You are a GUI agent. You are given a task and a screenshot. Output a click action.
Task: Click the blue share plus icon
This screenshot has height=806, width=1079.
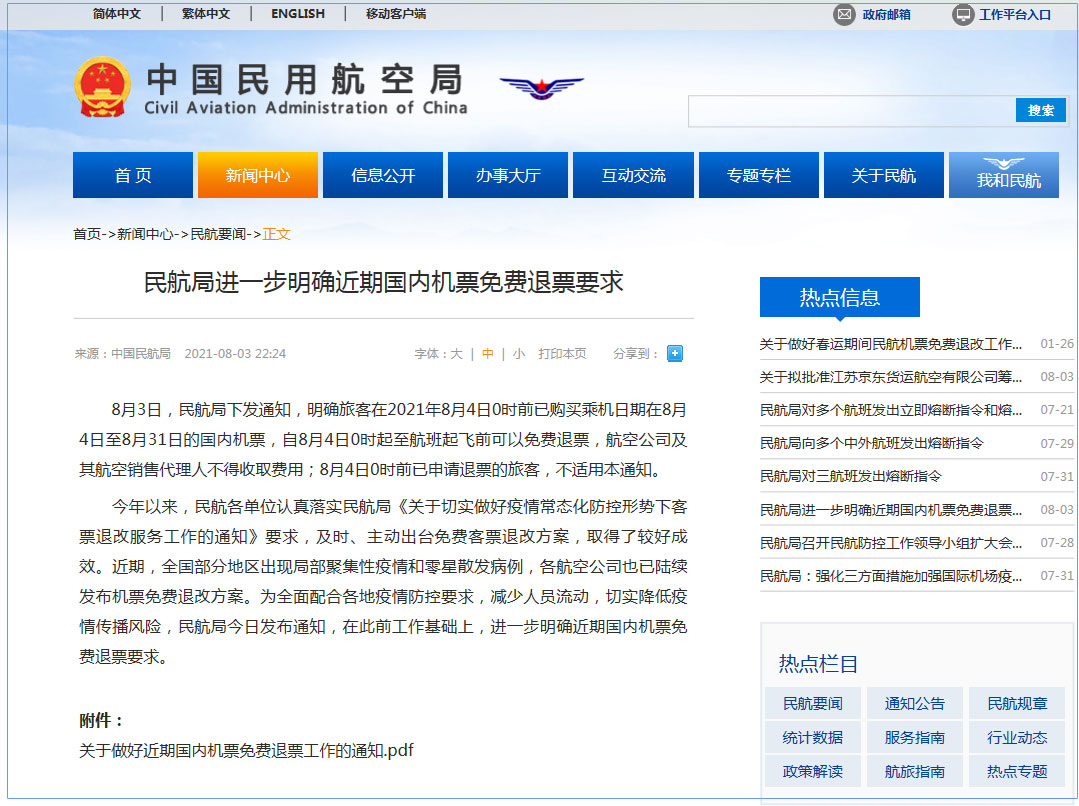click(x=675, y=353)
